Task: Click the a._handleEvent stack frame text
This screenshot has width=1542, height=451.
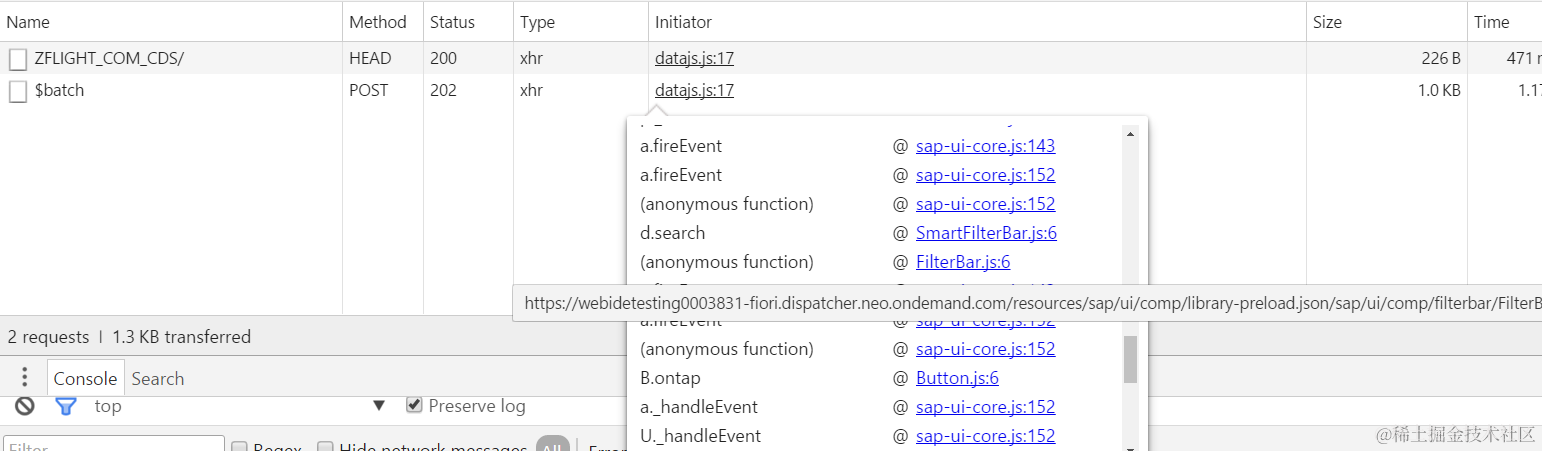Action: click(699, 407)
